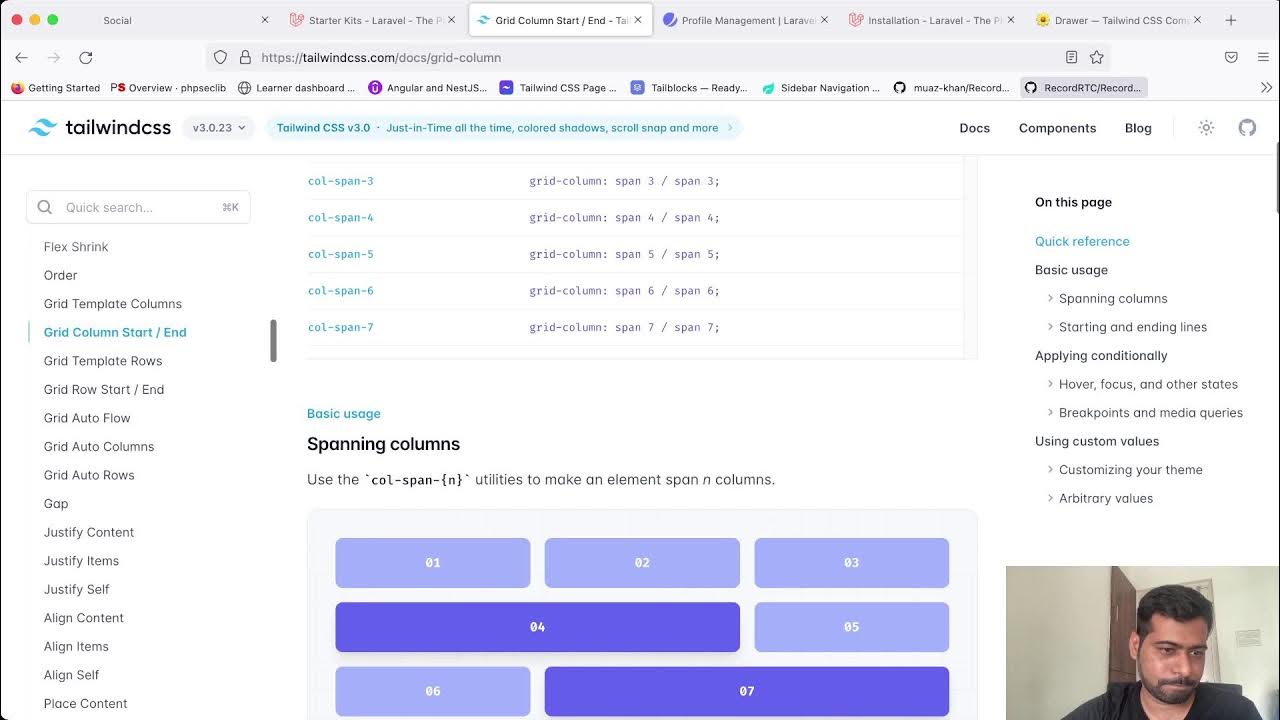The height and width of the screenshot is (720, 1280).
Task: Open the v3.0.23 version dropdown
Action: click(219, 128)
